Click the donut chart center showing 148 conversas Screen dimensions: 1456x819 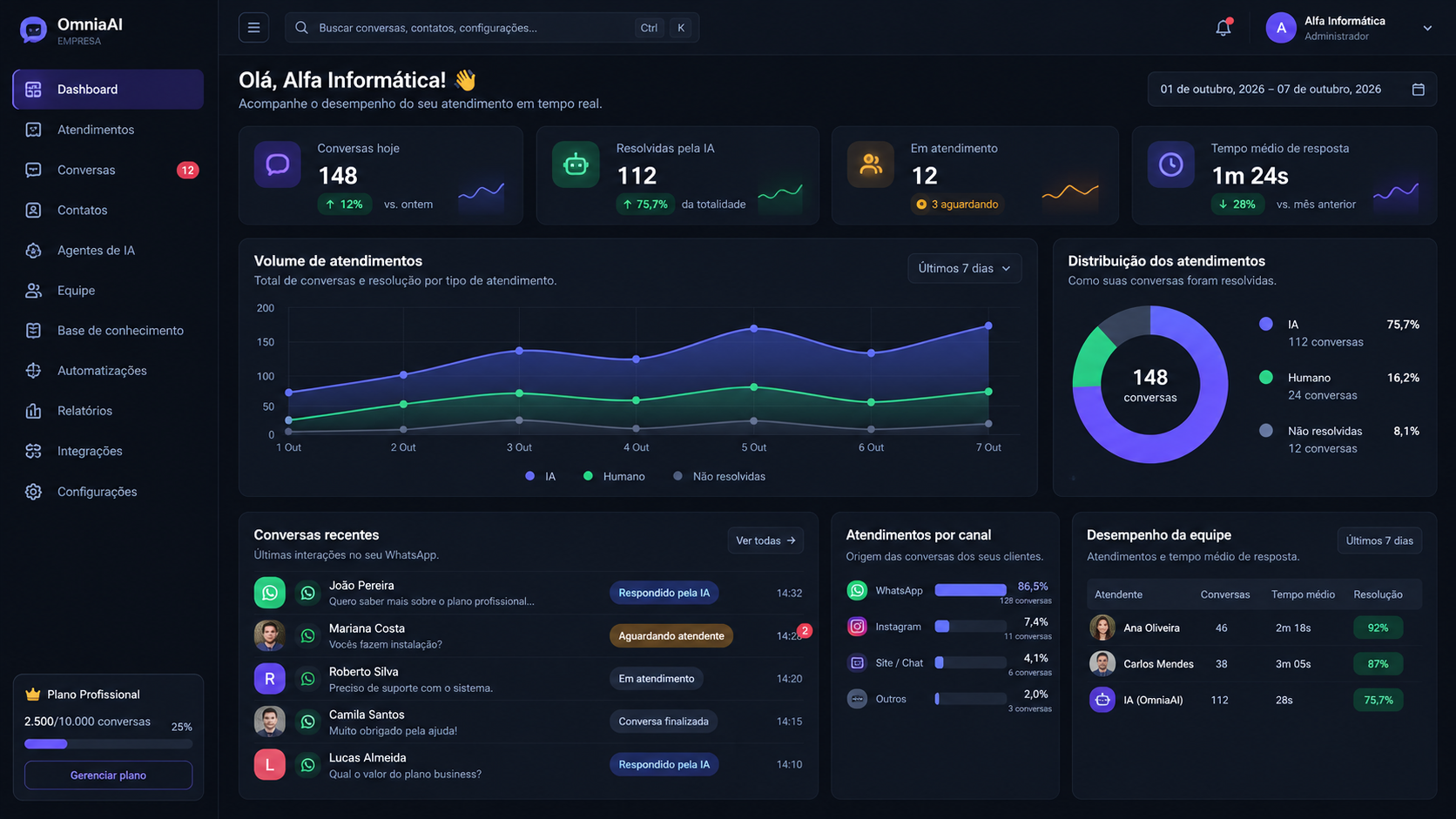pos(1150,386)
